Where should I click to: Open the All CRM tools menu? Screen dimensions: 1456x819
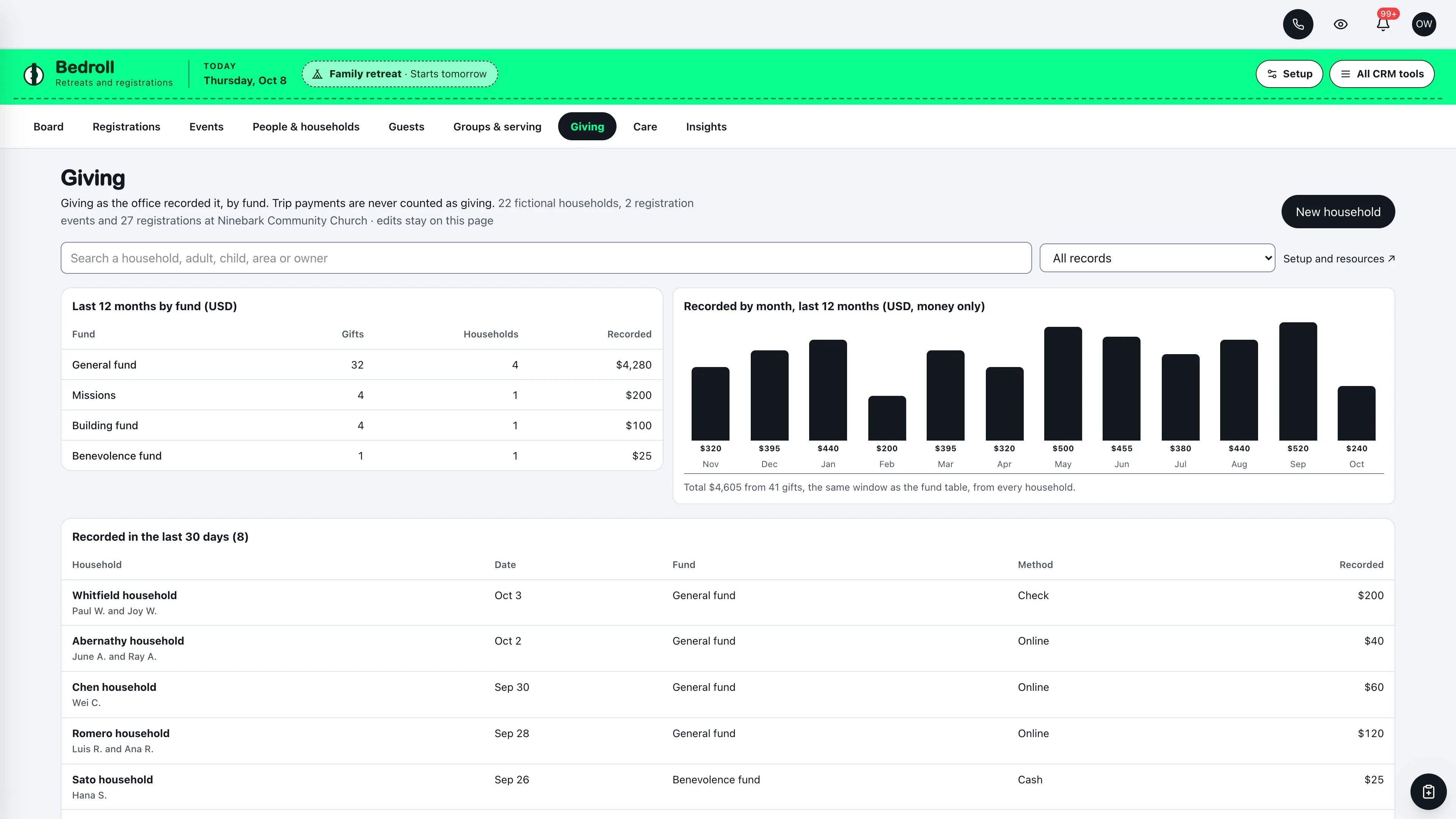[x=1381, y=74]
